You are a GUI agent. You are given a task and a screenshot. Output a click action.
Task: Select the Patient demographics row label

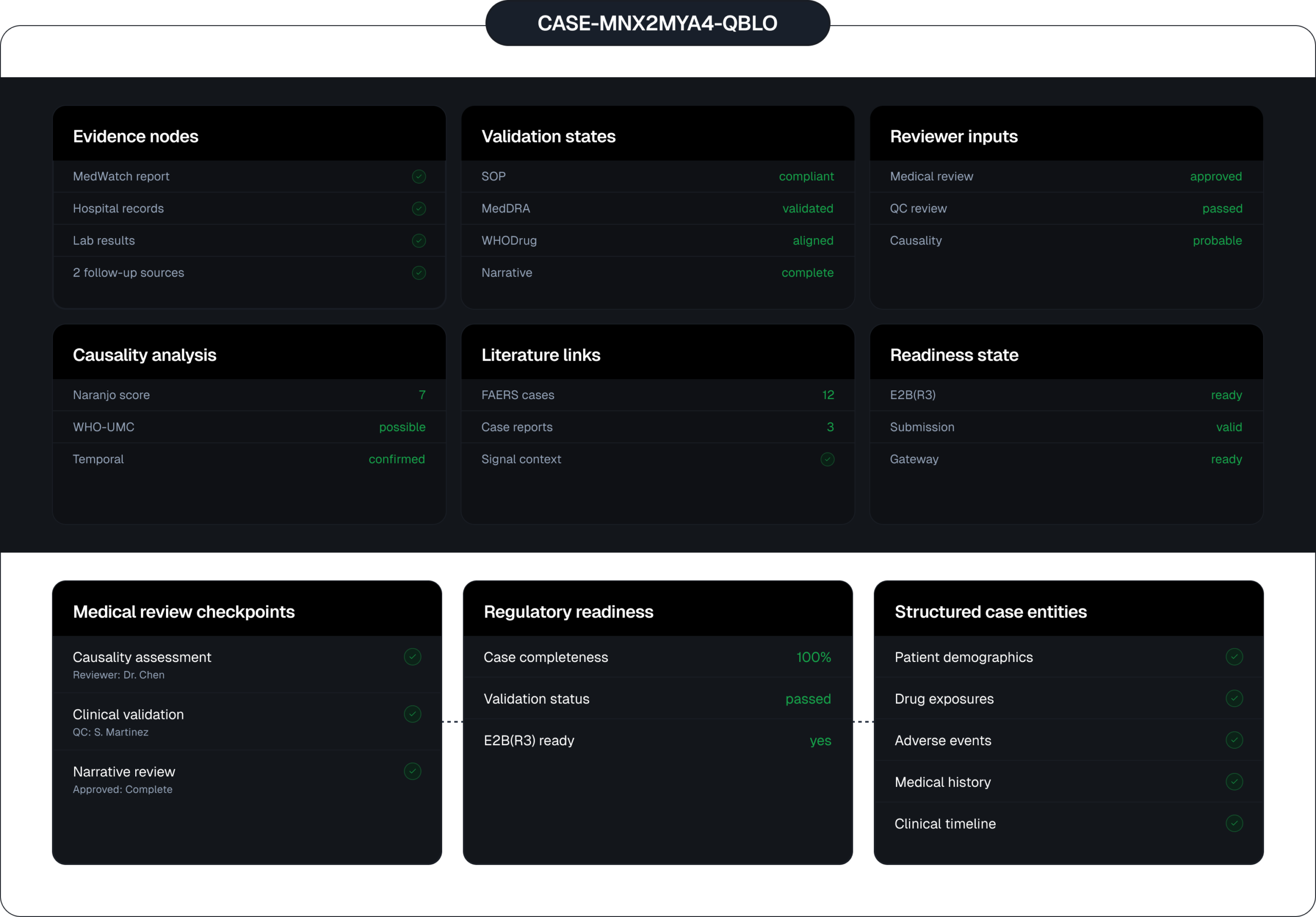click(x=963, y=657)
